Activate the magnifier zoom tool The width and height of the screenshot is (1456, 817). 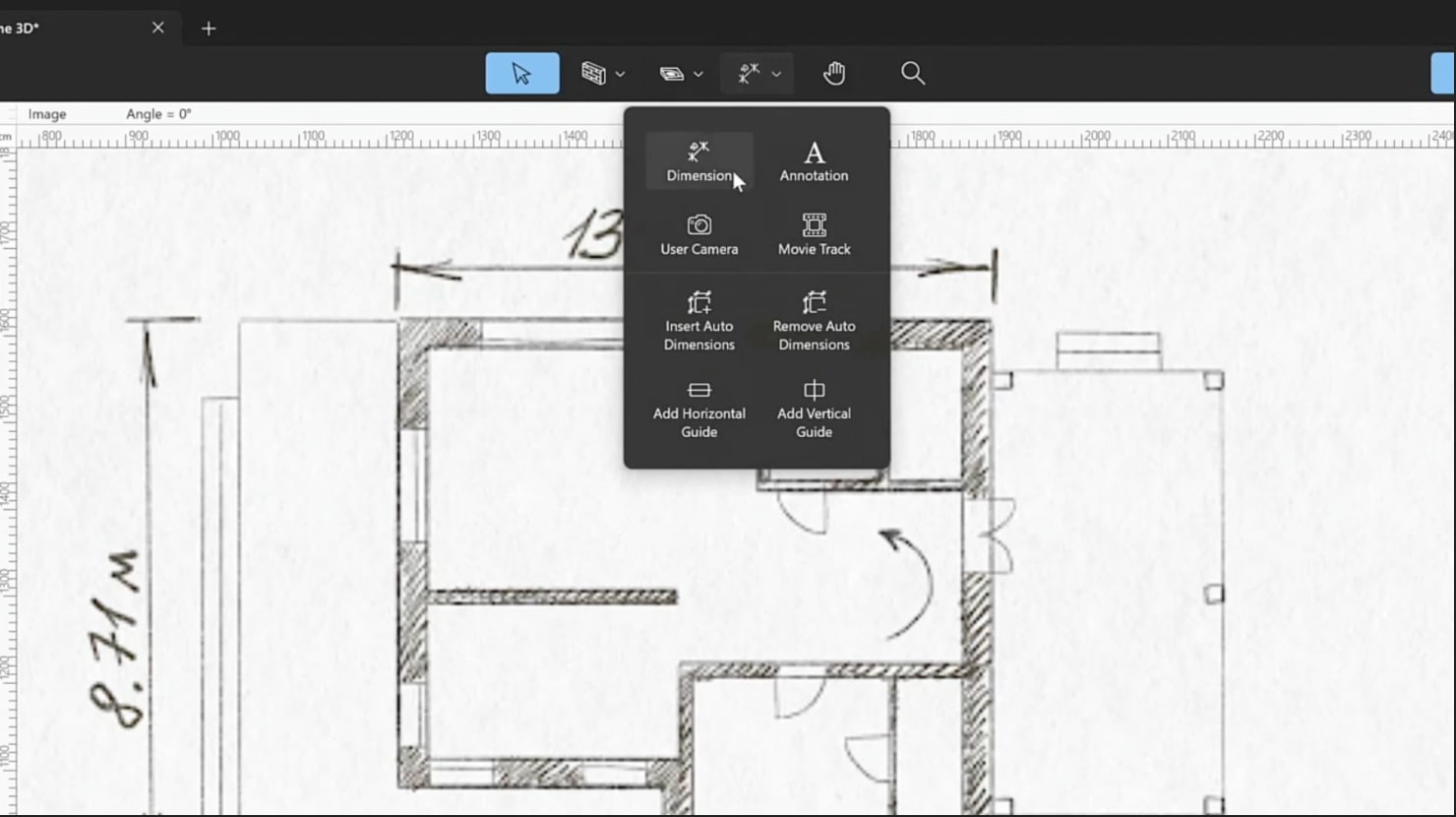tap(913, 74)
